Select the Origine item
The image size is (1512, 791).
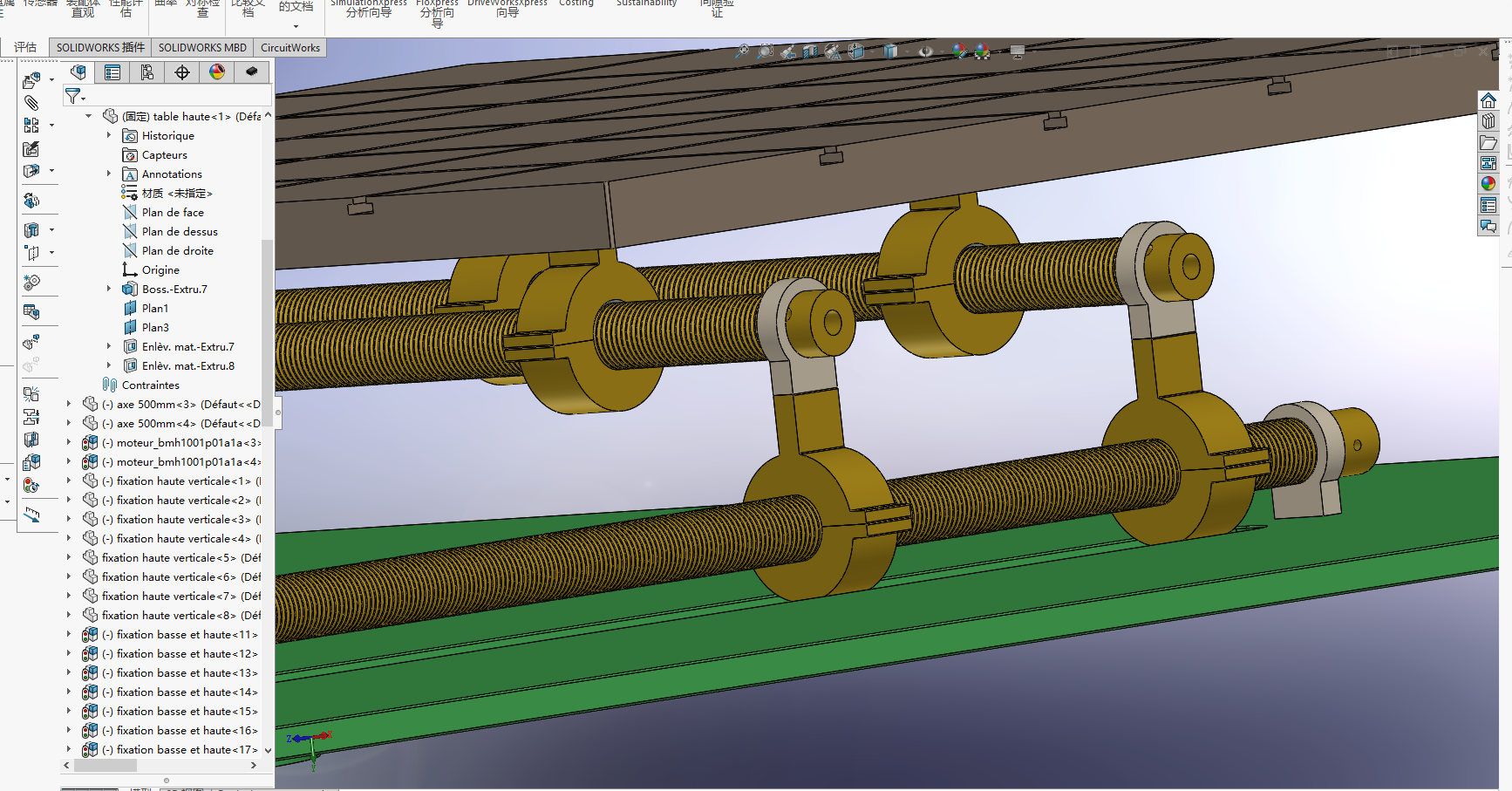(160, 269)
